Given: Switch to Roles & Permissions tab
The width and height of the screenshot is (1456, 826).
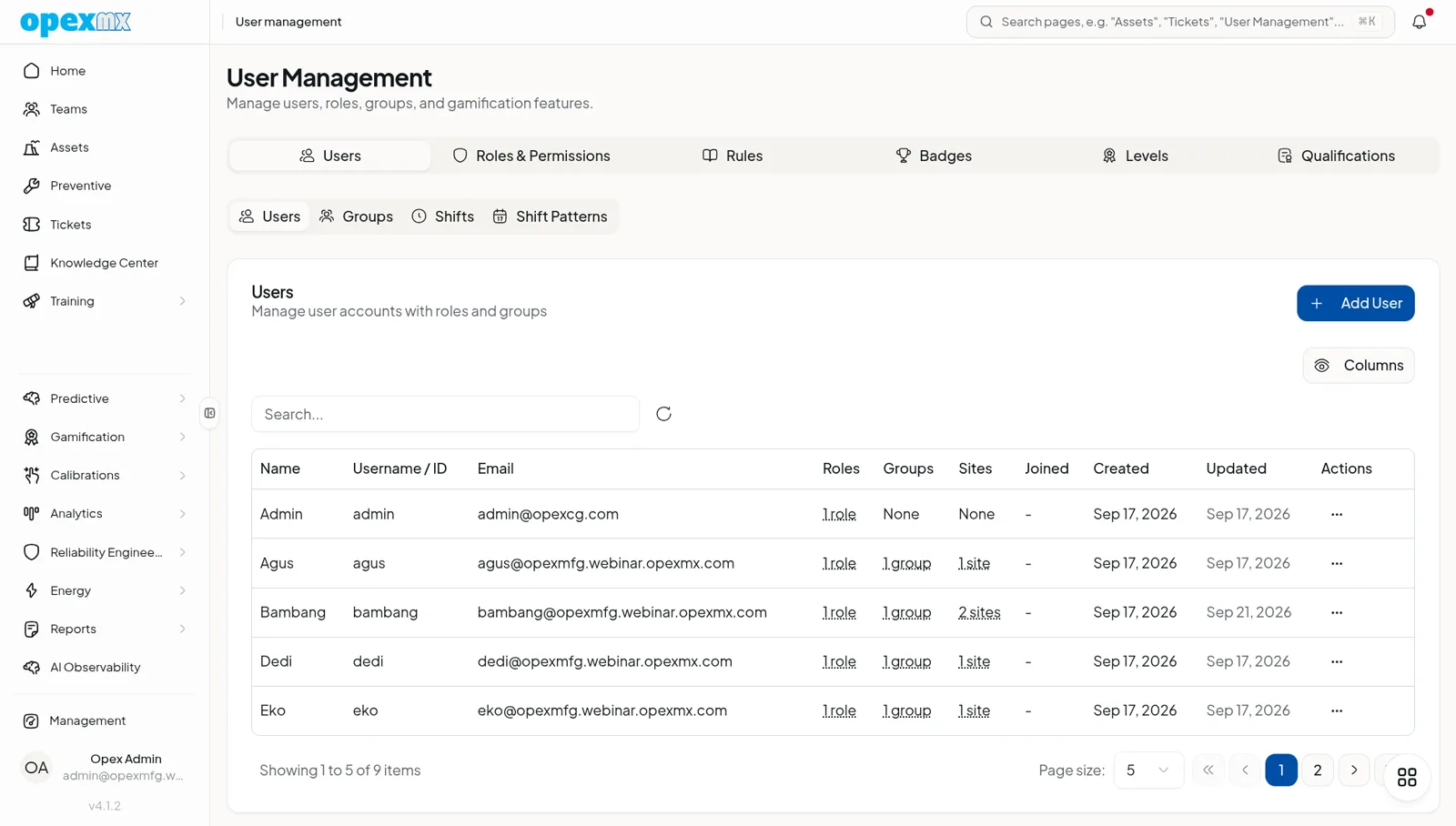Looking at the screenshot, I should (531, 156).
